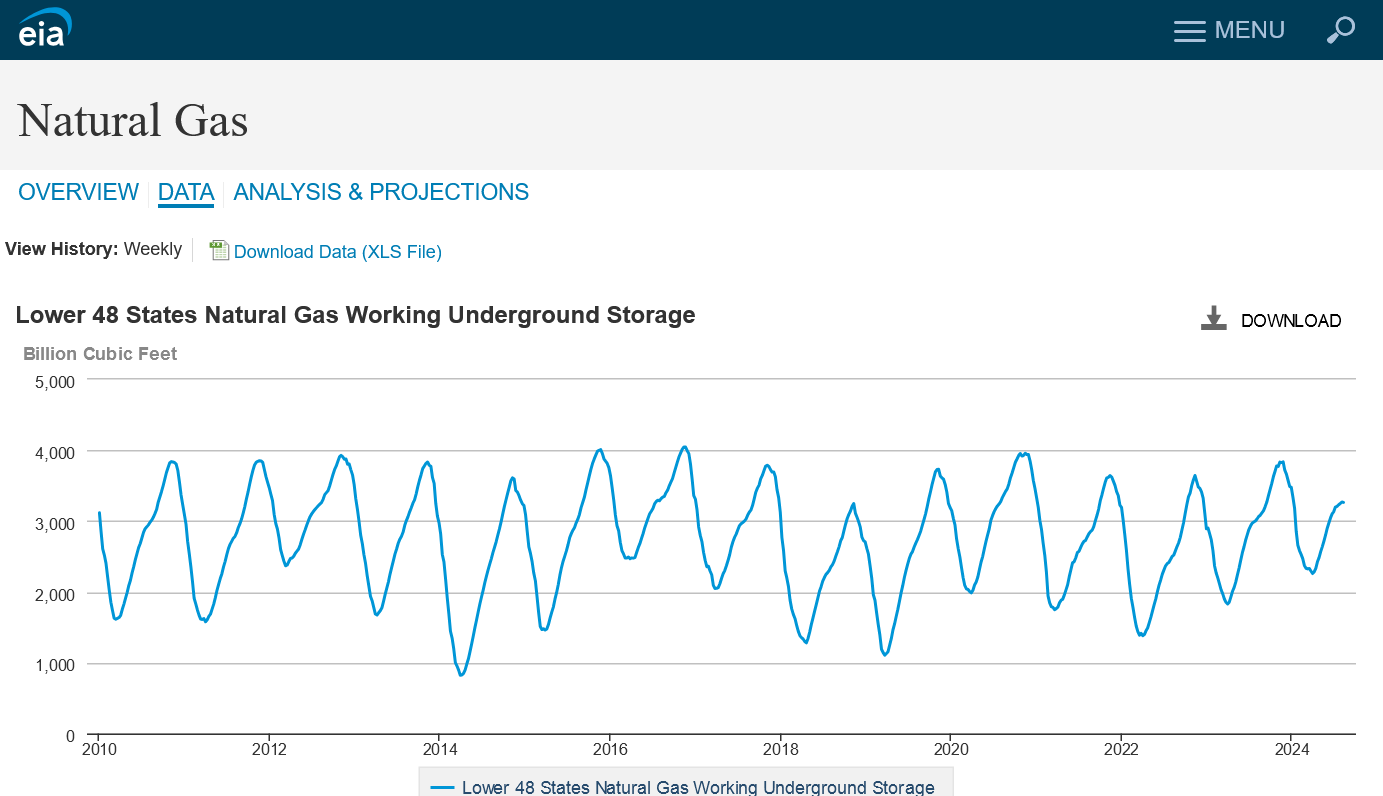Screen dimensions: 1383x796
Task: Click the 2014 storage minimum on the line
Action: [x=461, y=675]
